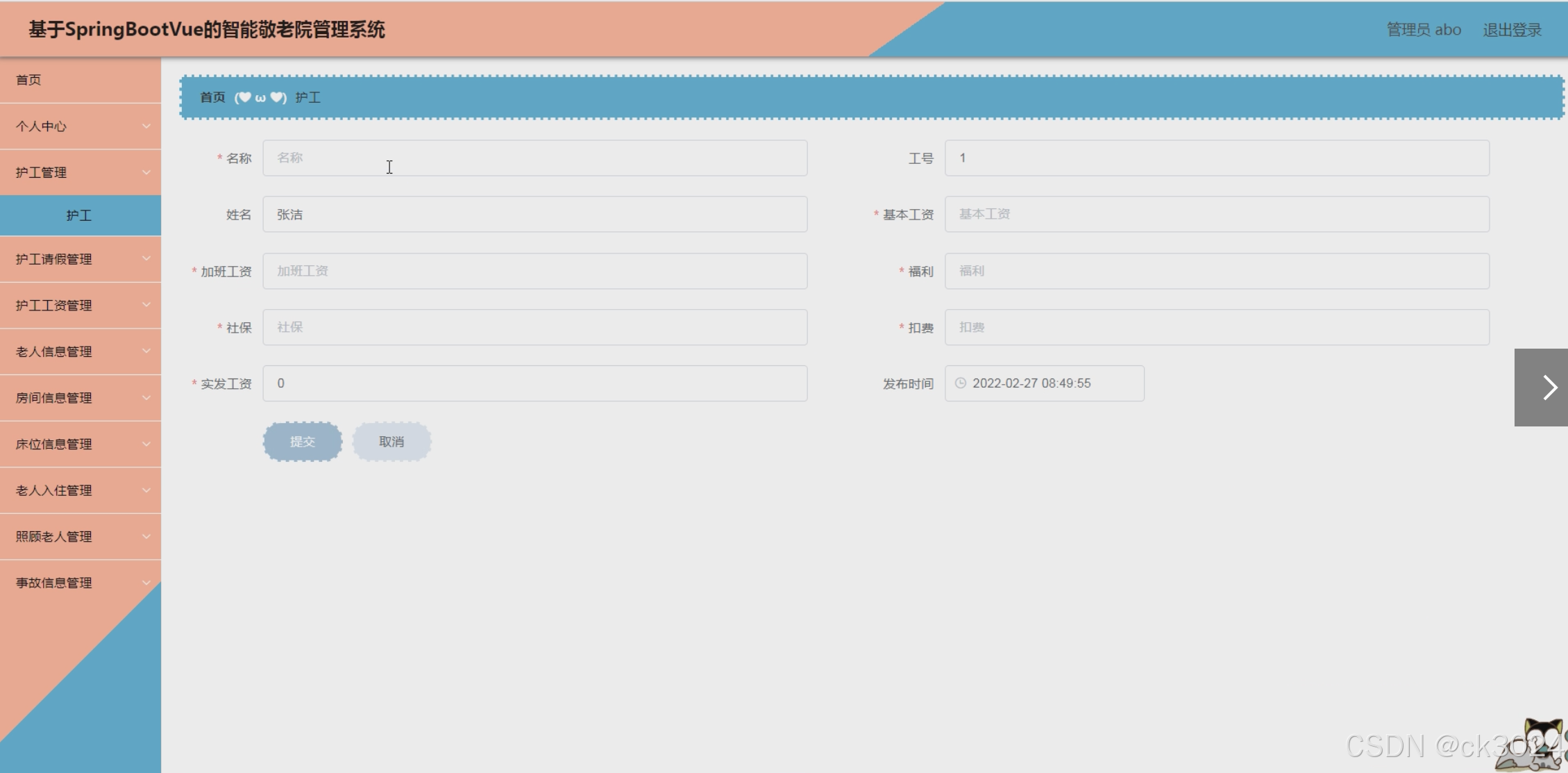1568x773 pixels.
Task: Click the 加班工资 text box
Action: click(x=534, y=271)
